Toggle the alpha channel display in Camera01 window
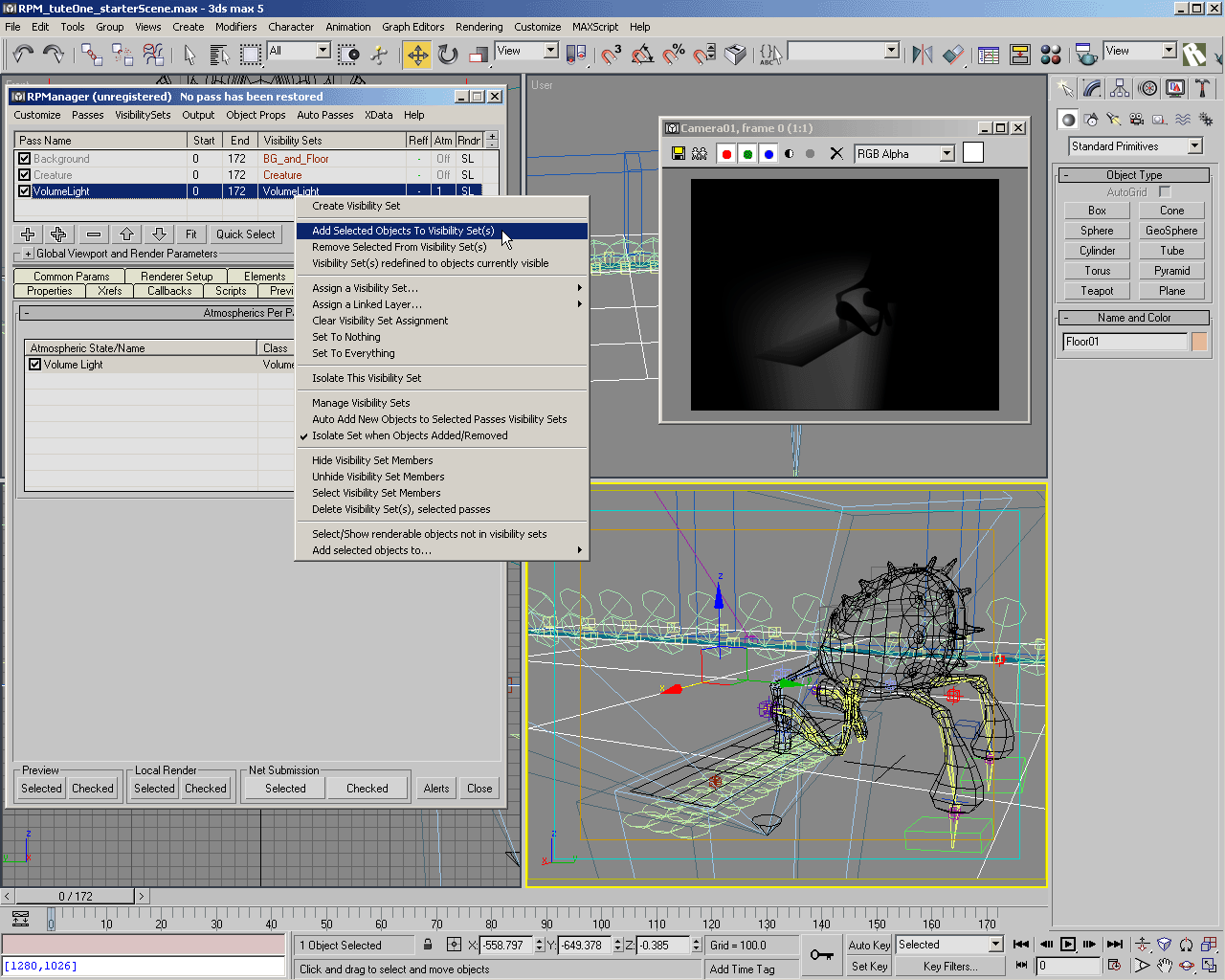The image size is (1225, 980). tap(790, 153)
